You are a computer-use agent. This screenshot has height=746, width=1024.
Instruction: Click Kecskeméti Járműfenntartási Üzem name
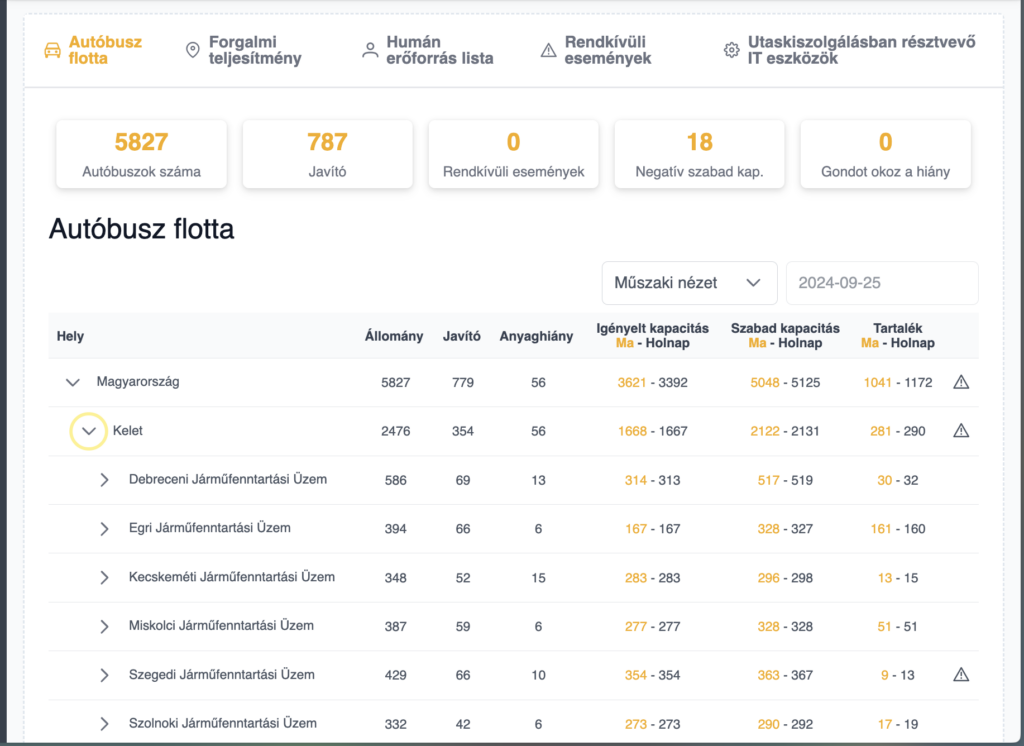tap(232, 577)
